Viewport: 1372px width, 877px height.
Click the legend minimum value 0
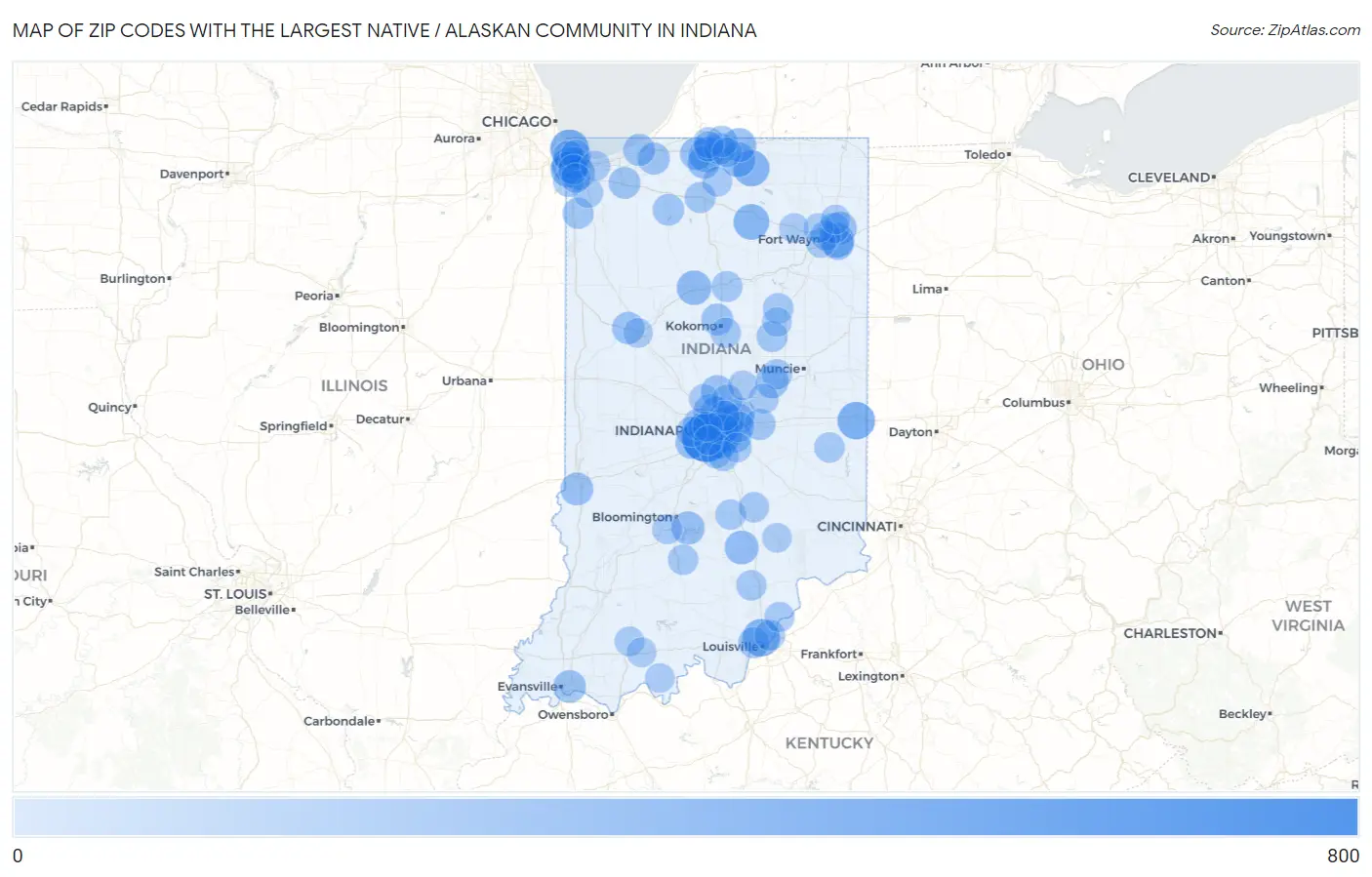click(18, 856)
